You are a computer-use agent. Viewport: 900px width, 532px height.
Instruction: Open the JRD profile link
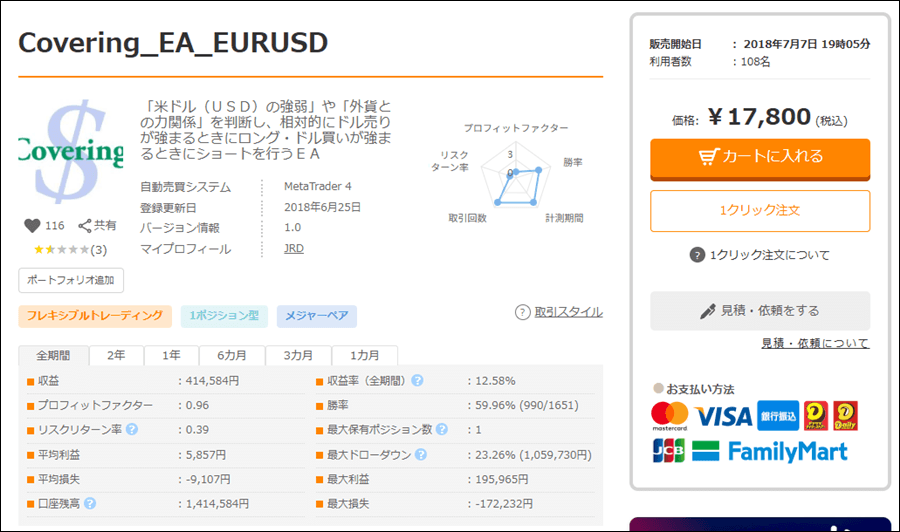tap(294, 249)
